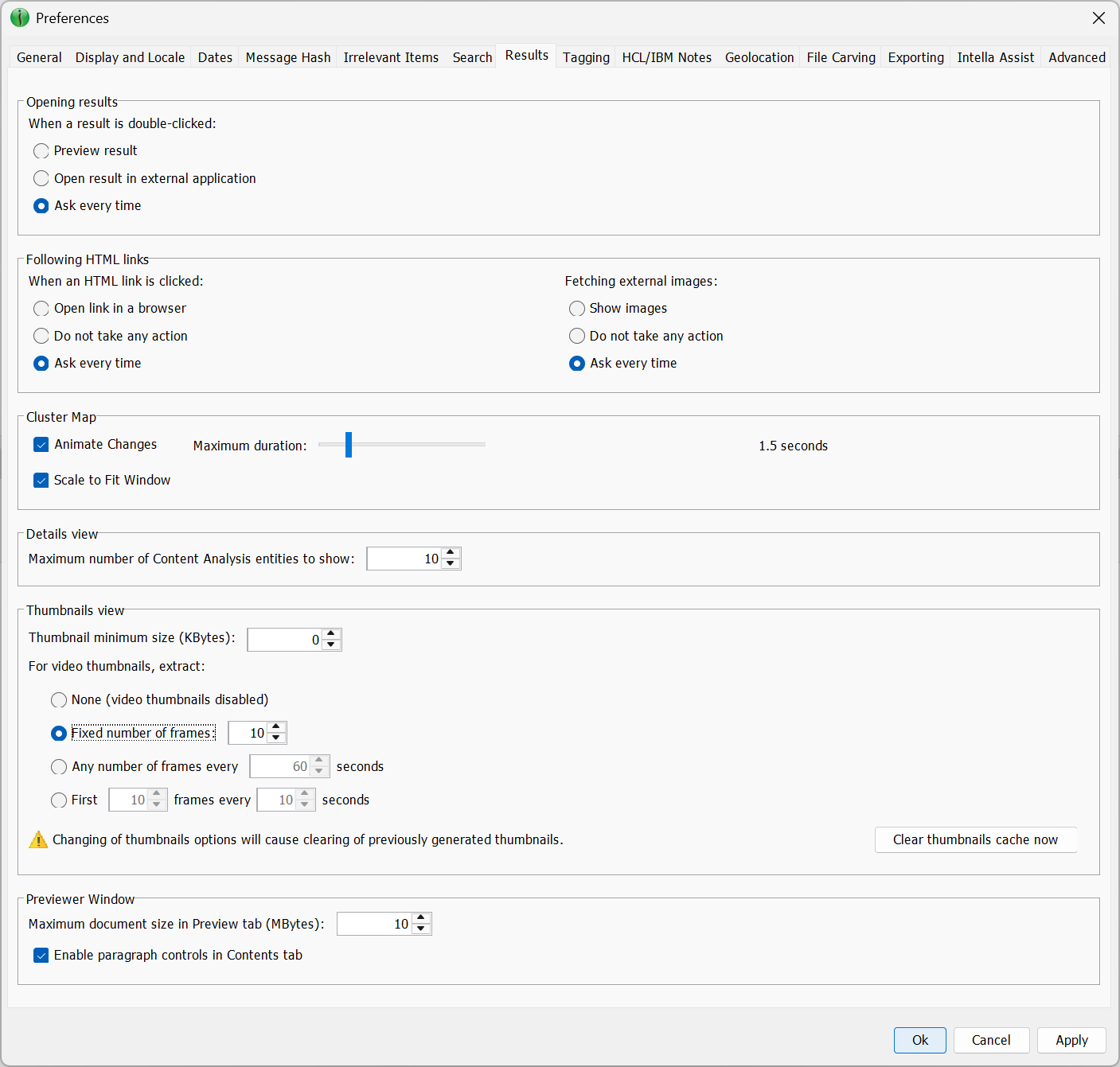This screenshot has height=1067, width=1120.
Task: Open the Display and Locale tab
Action: 129,56
